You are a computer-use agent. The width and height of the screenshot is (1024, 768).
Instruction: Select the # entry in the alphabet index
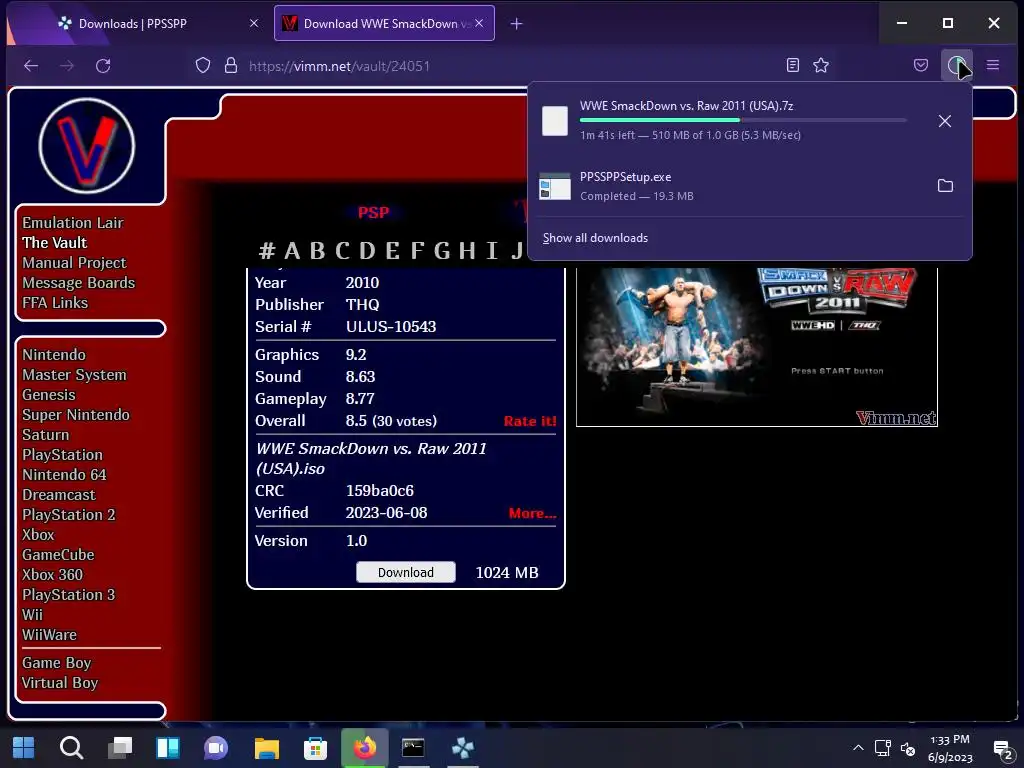266,250
